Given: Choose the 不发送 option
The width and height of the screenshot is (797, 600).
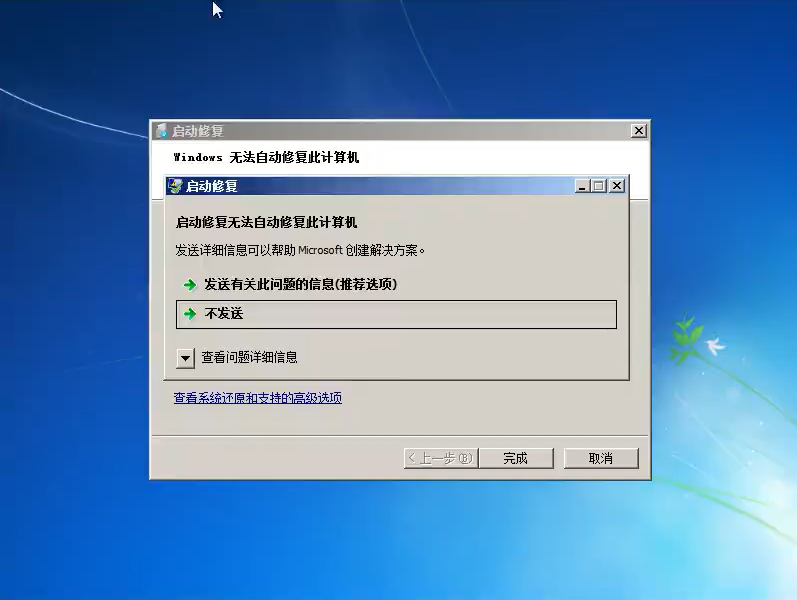Looking at the screenshot, I should coord(396,314).
